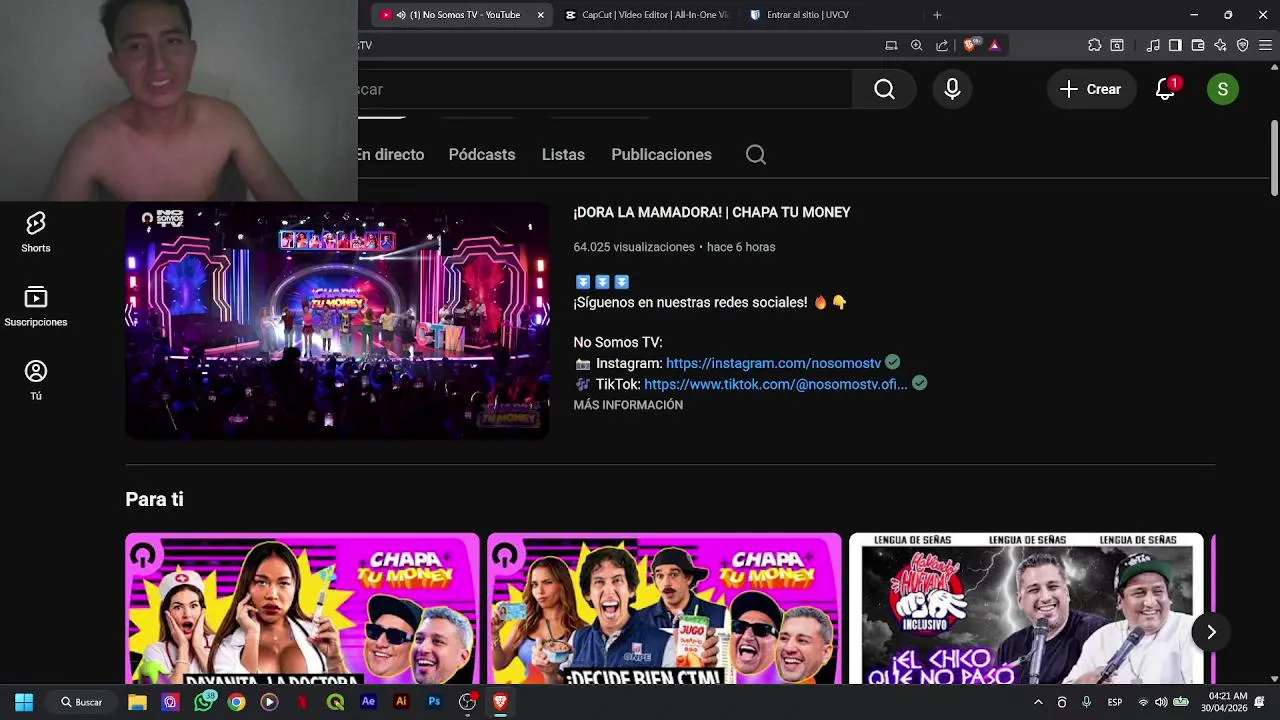The height and width of the screenshot is (720, 1280).
Task: Show hidden system tray icons
Action: point(1038,702)
